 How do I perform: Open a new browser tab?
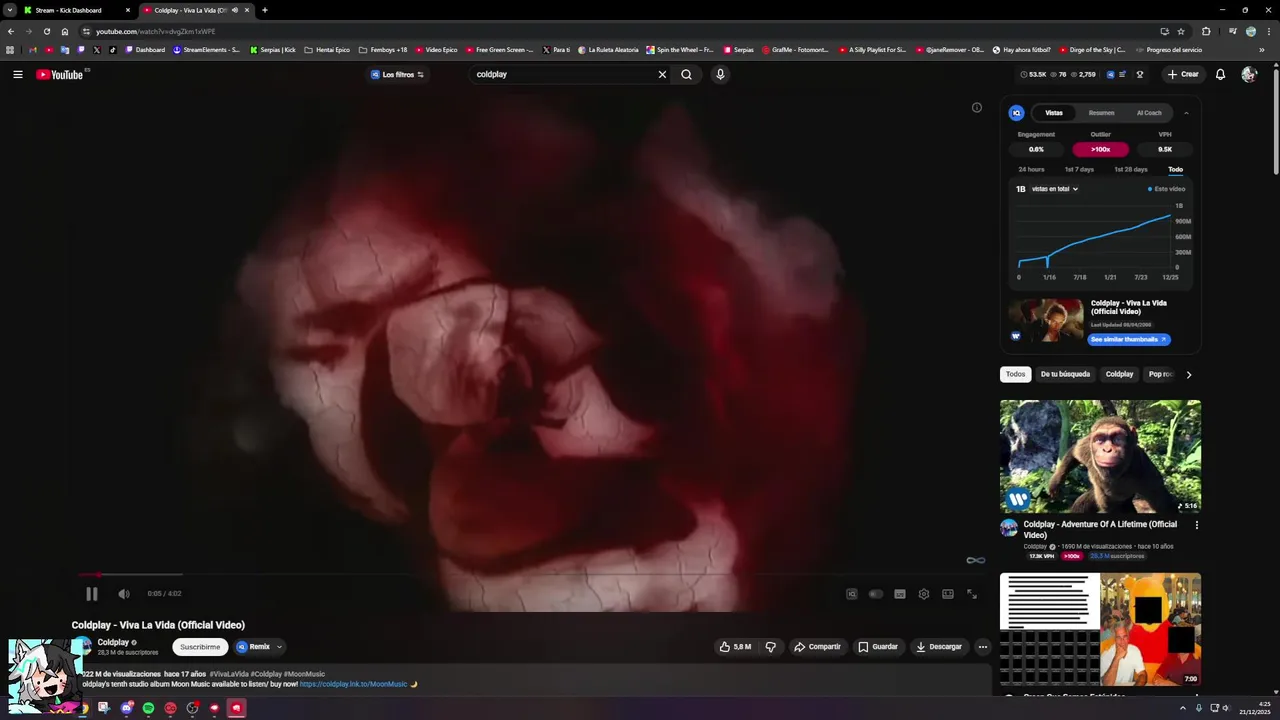tap(264, 10)
